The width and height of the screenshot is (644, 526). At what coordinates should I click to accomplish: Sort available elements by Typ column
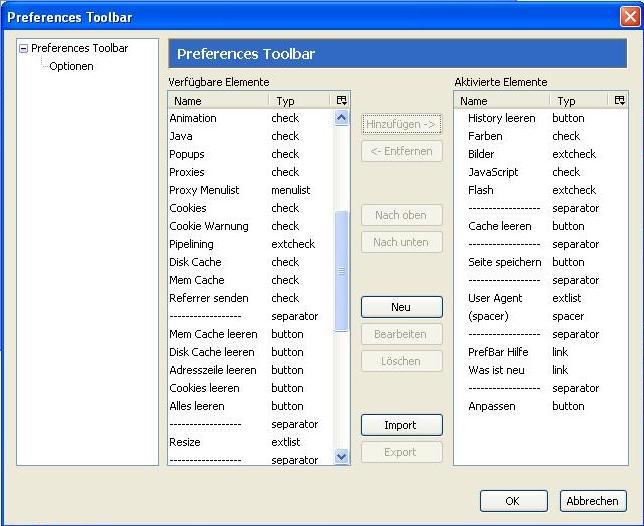tap(298, 100)
